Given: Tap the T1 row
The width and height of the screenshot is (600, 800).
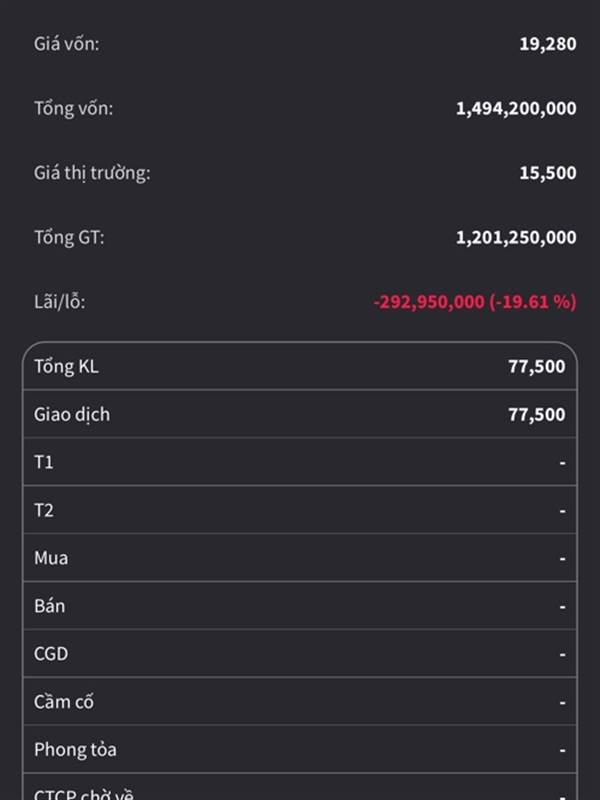Looking at the screenshot, I should point(300,462).
